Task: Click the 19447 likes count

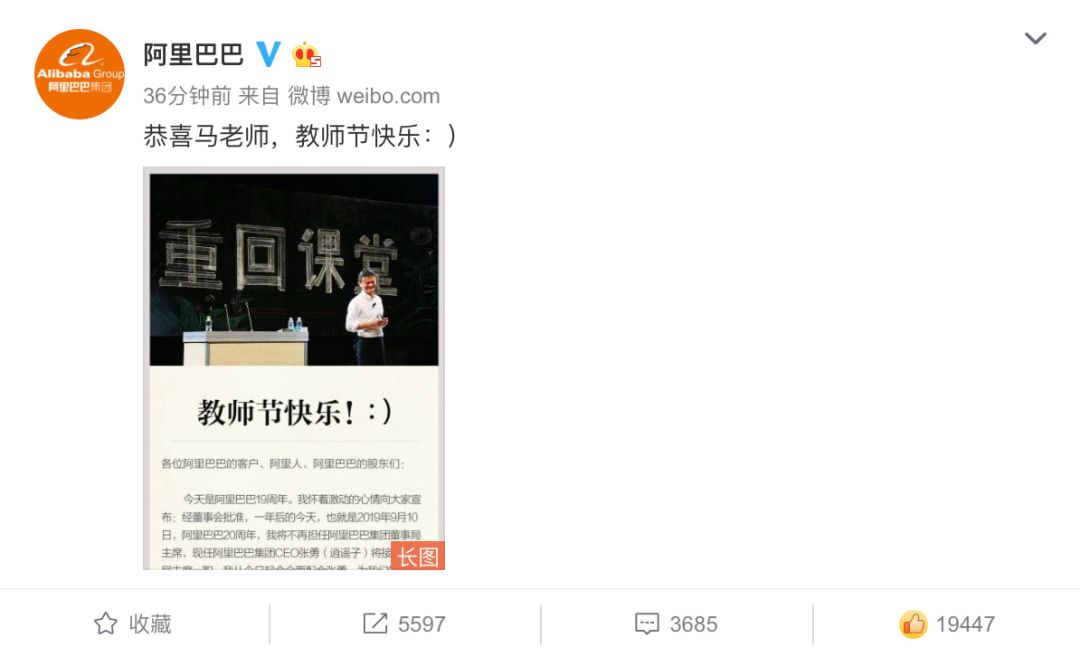Action: [x=965, y=625]
